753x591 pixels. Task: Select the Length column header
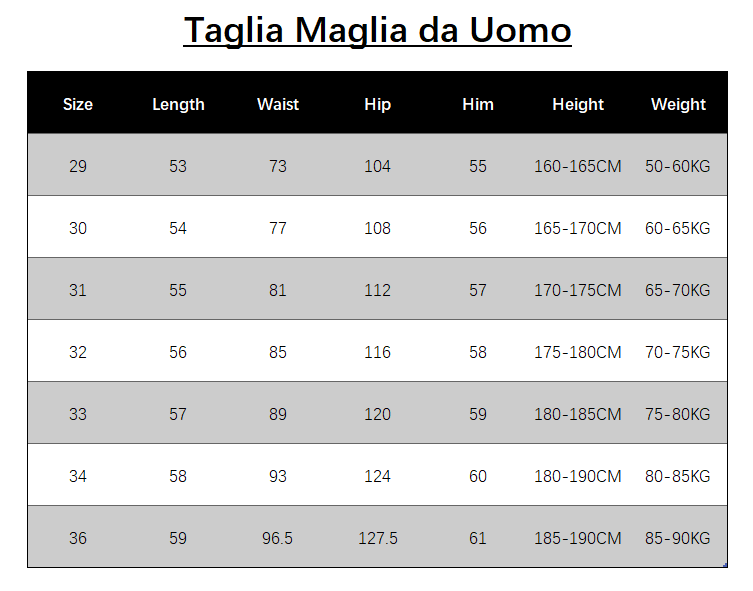178,104
